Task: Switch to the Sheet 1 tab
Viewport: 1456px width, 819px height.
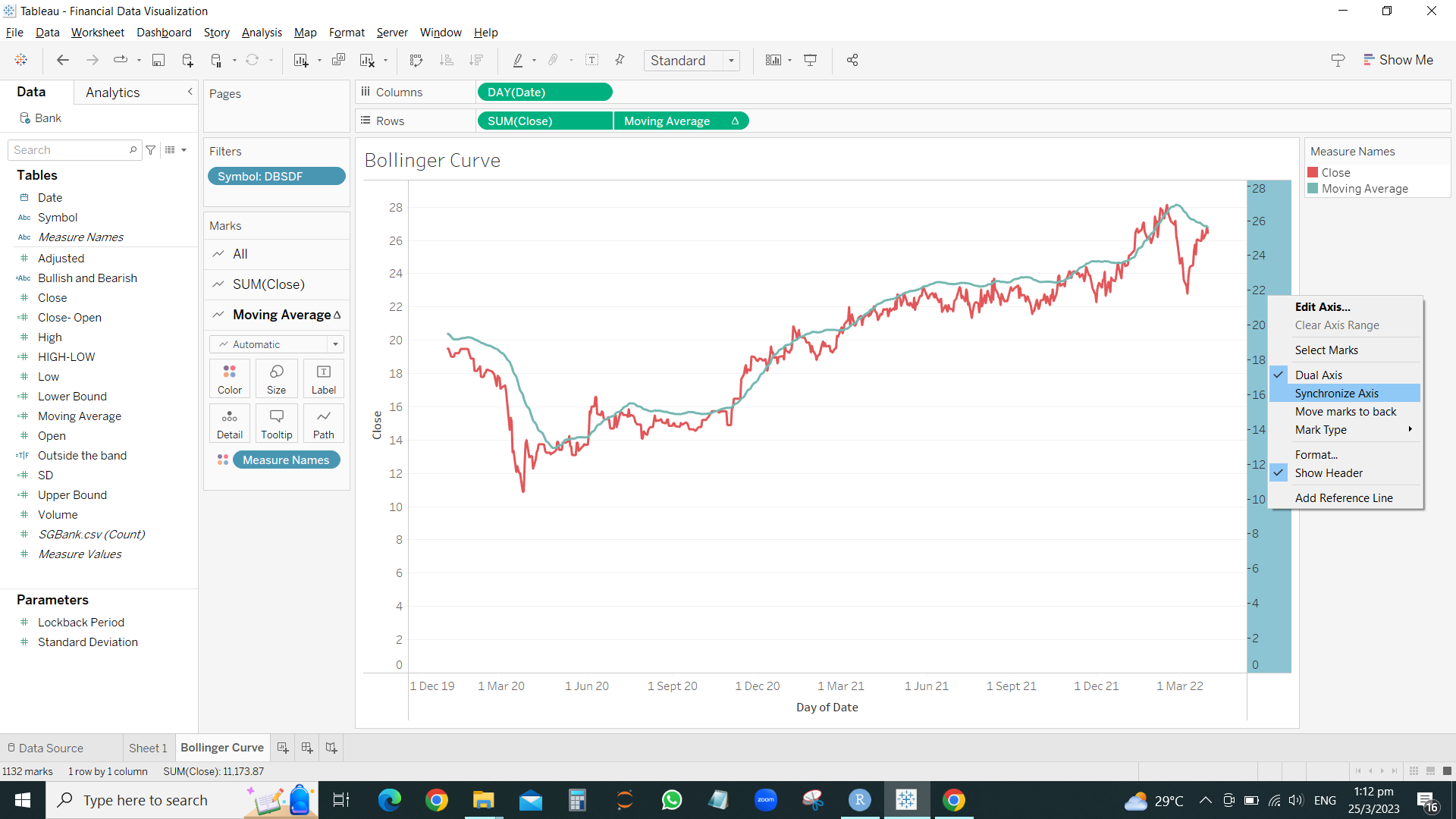Action: coord(148,748)
